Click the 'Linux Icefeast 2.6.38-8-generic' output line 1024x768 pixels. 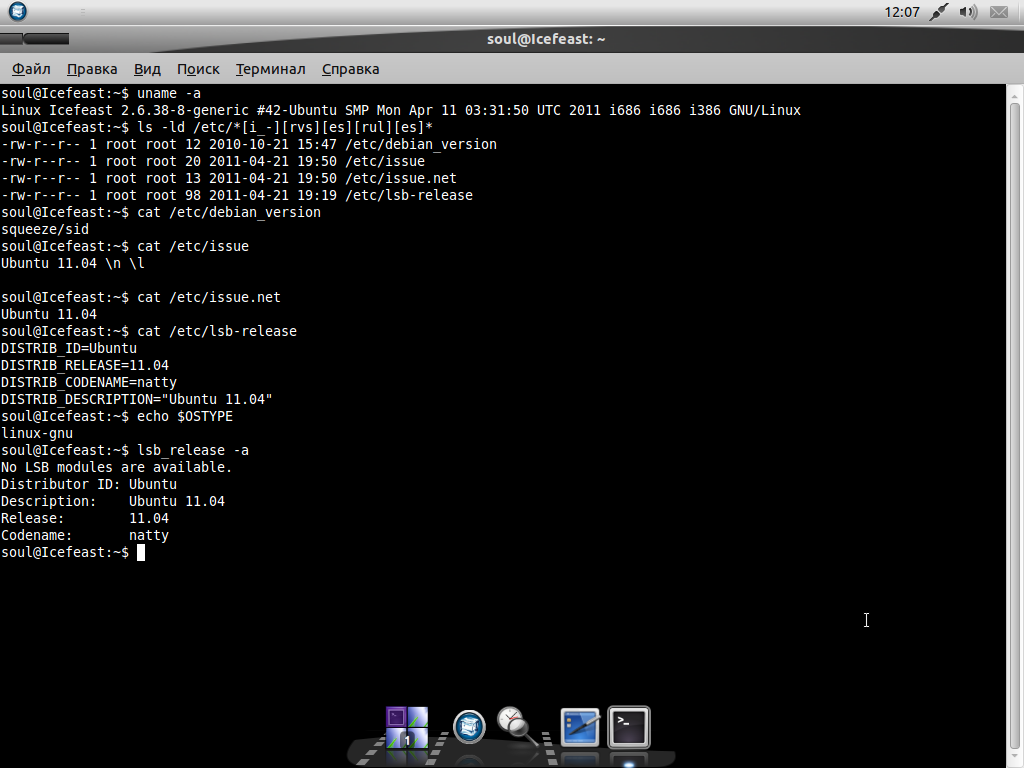400,110
